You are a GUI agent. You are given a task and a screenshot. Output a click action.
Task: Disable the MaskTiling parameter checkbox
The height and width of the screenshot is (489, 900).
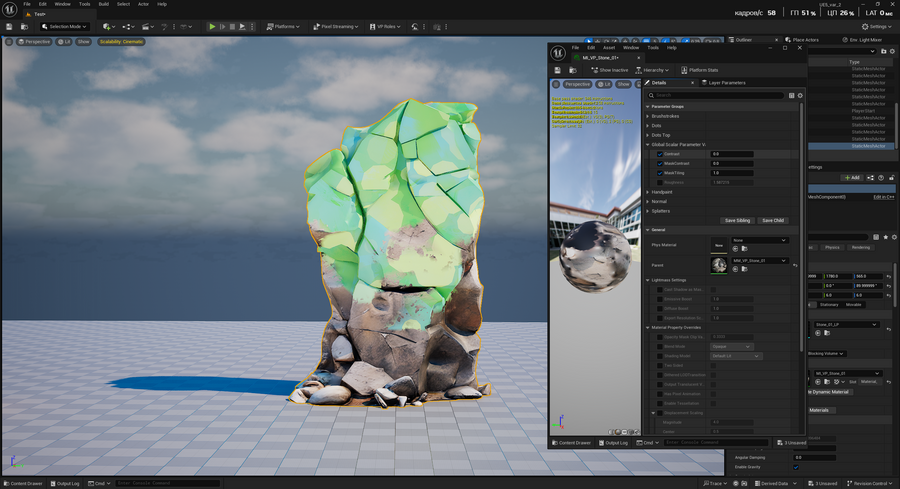point(660,173)
